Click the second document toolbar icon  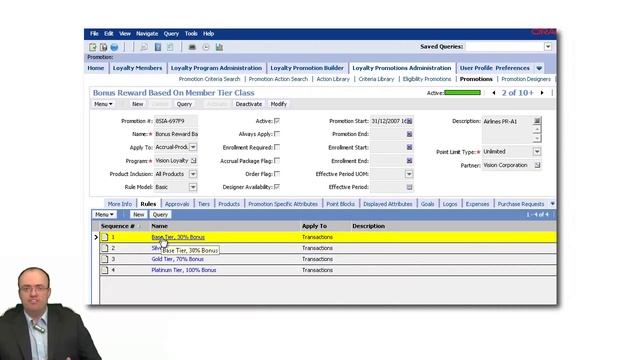click(103, 47)
